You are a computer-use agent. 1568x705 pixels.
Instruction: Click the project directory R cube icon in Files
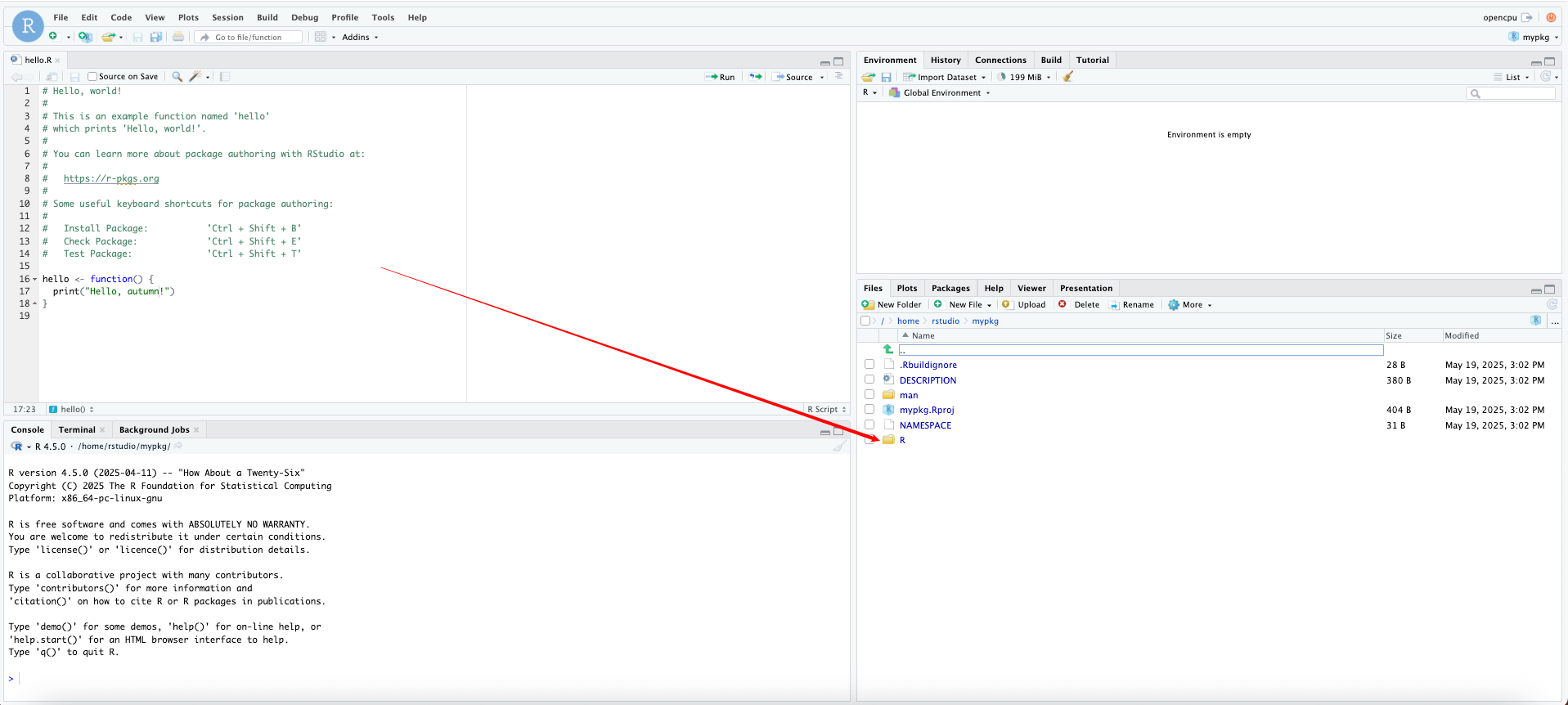pyautogui.click(x=1536, y=321)
